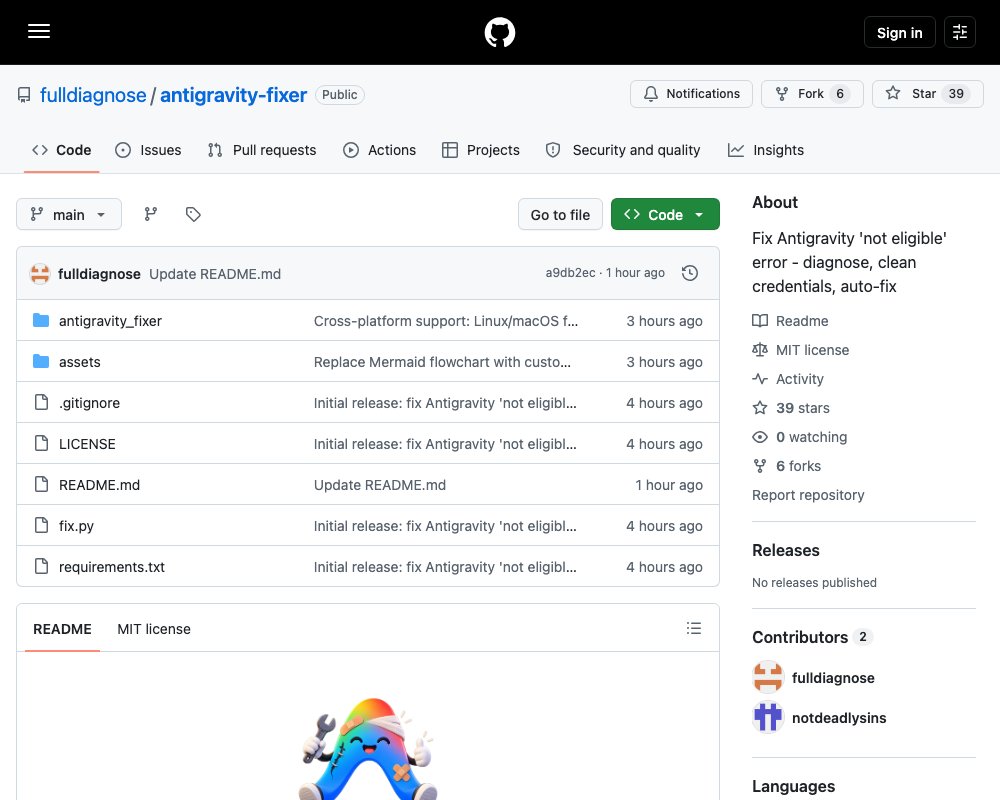Open requirements.txt file

[x=112, y=567]
